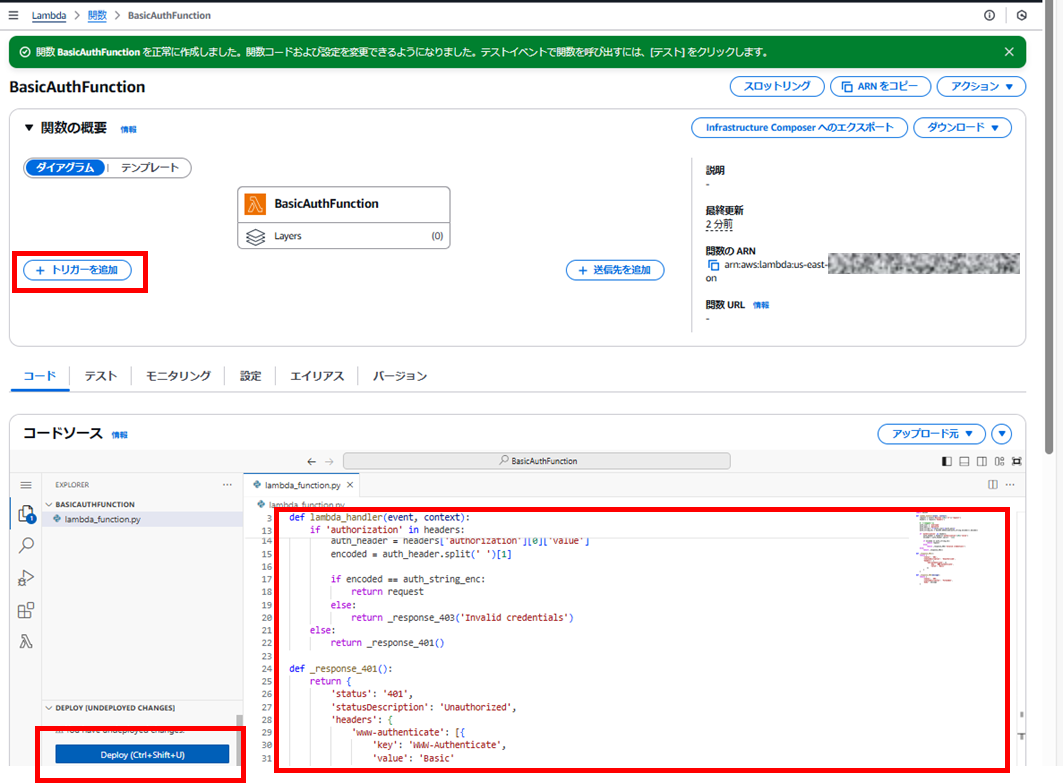The image size is (1063, 783).
Task: Go forward with the editor right arrow
Action: pos(329,461)
